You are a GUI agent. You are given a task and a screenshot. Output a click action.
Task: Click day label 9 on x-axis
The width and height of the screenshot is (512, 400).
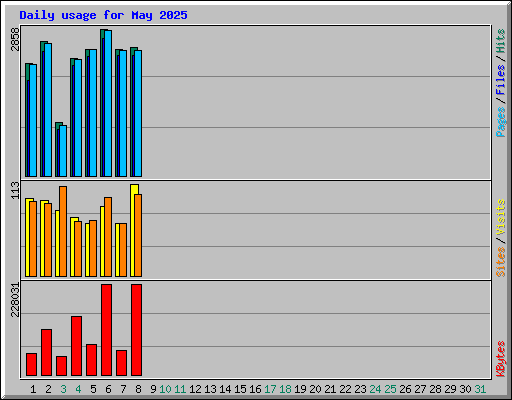pos(153,389)
